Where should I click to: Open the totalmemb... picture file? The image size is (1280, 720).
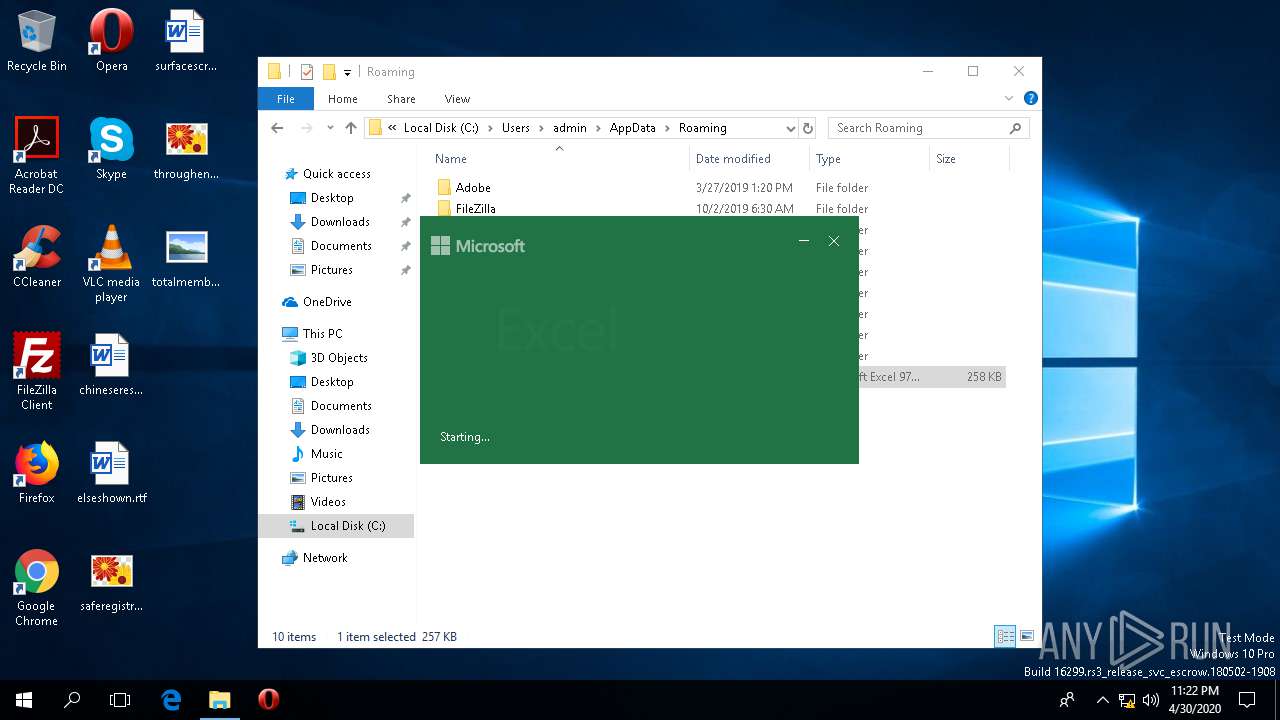pos(186,257)
